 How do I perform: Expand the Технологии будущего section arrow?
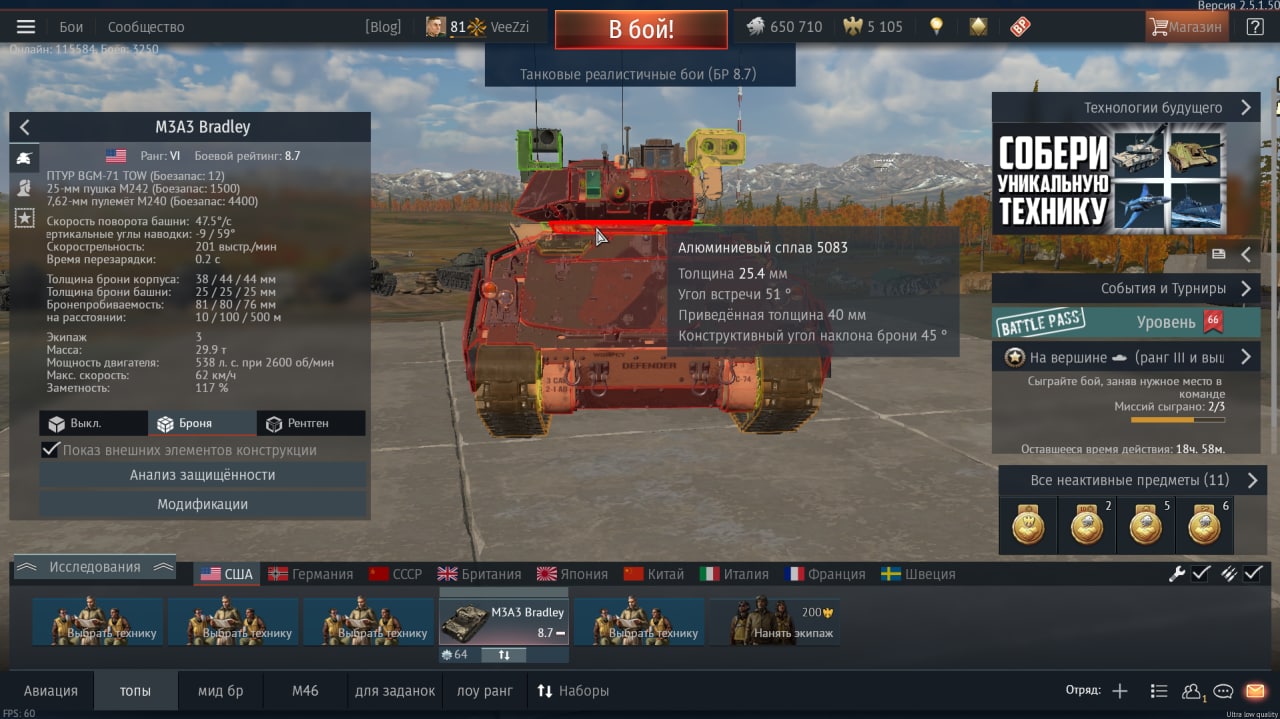(x=1246, y=108)
